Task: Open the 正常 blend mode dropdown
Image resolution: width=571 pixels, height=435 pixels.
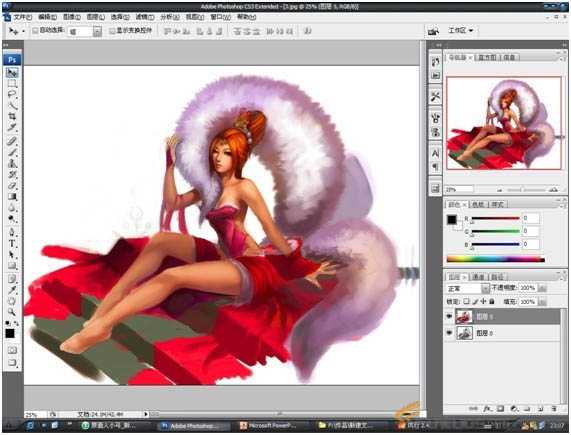Action: click(x=468, y=289)
